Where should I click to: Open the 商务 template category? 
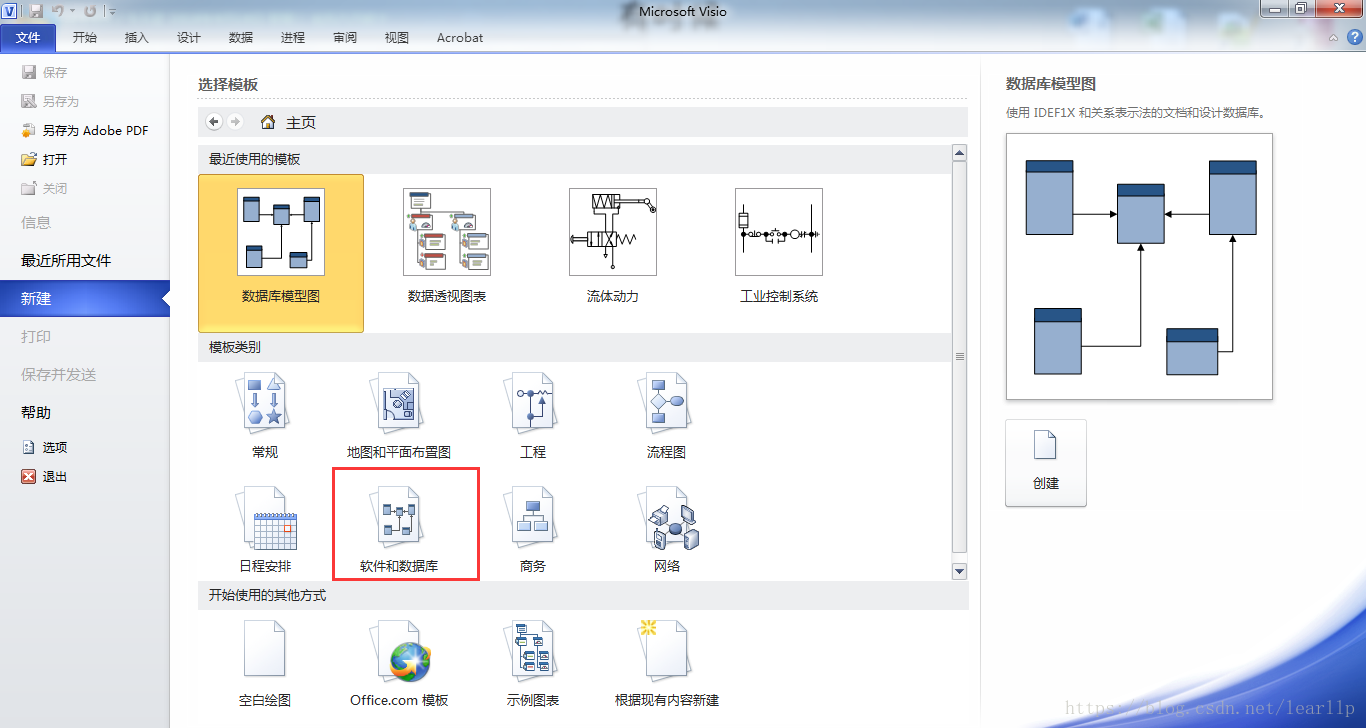tap(533, 530)
